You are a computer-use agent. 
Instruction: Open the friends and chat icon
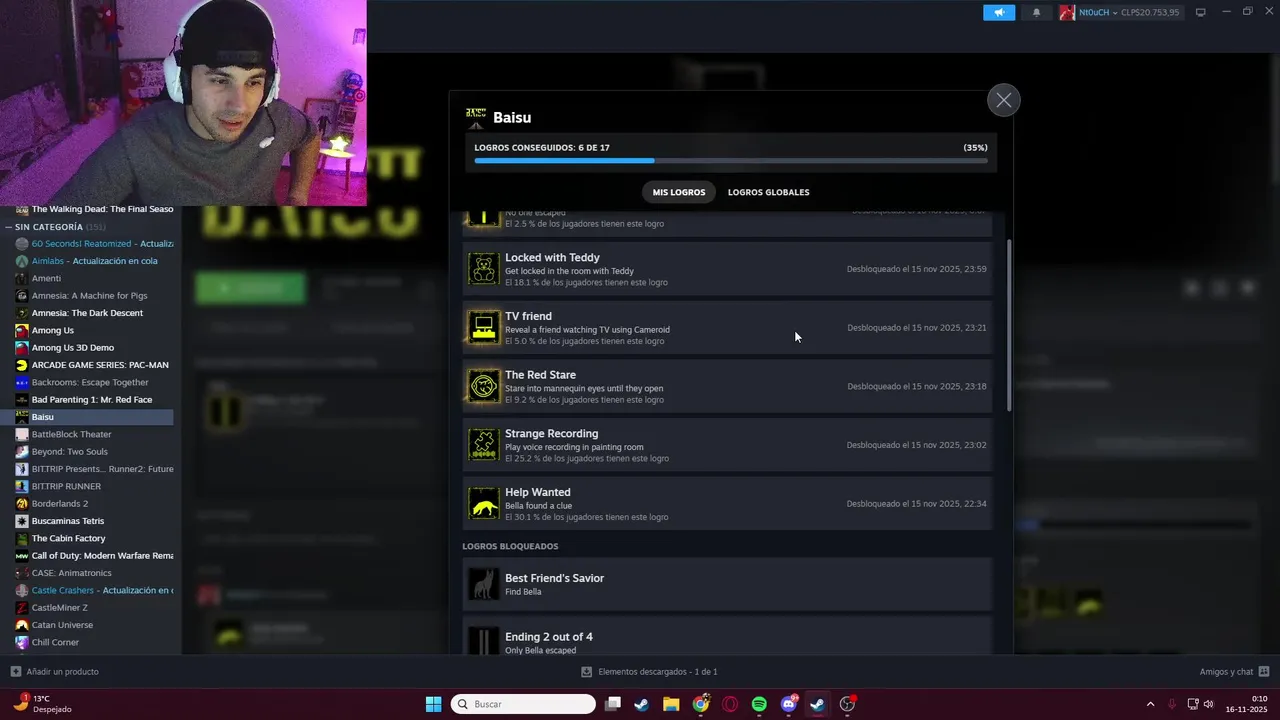pyautogui.click(x=1264, y=671)
